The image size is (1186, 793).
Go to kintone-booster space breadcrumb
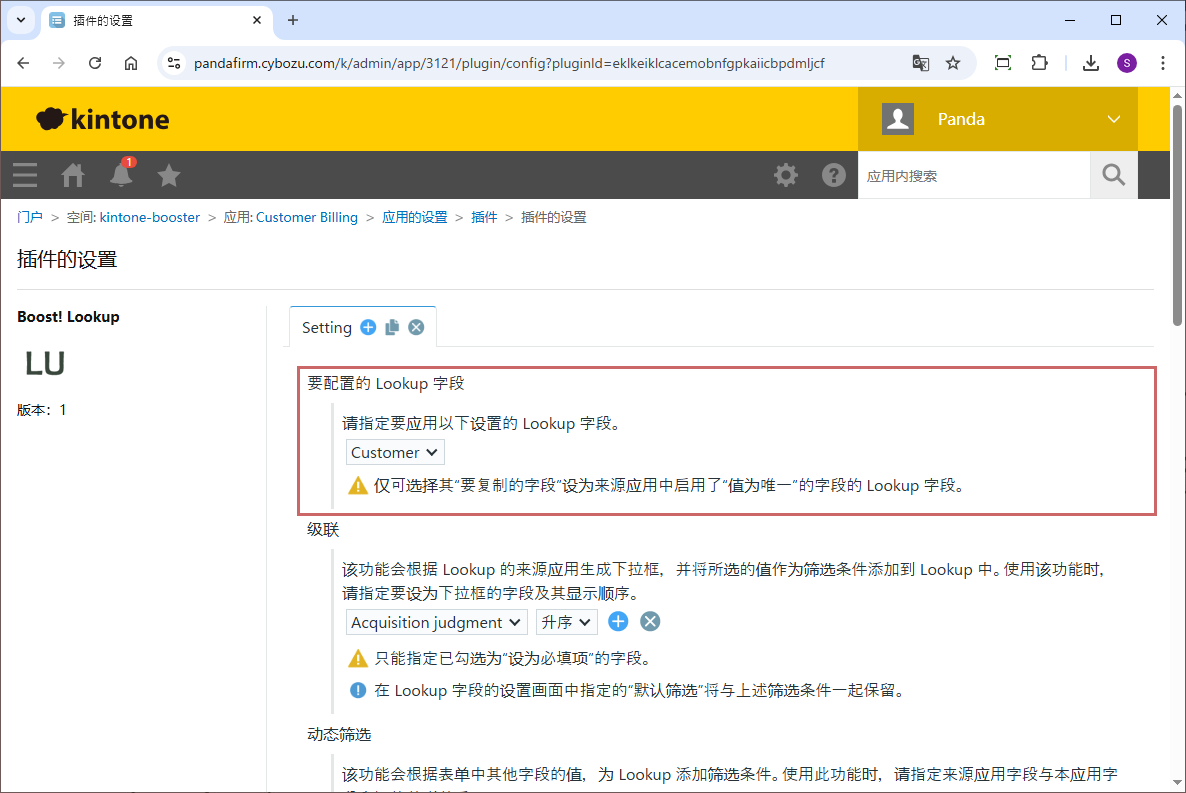point(149,217)
